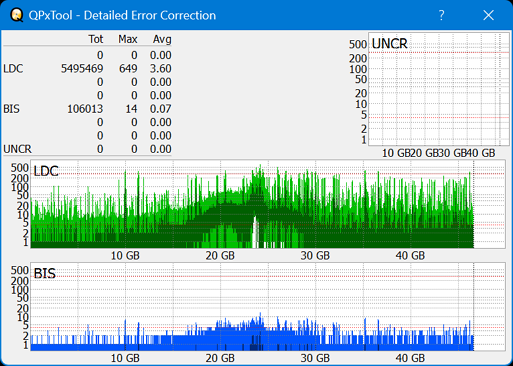This screenshot has width=513, height=366.
Task: Click the QPxTool app icon in title bar
Action: coord(16,15)
